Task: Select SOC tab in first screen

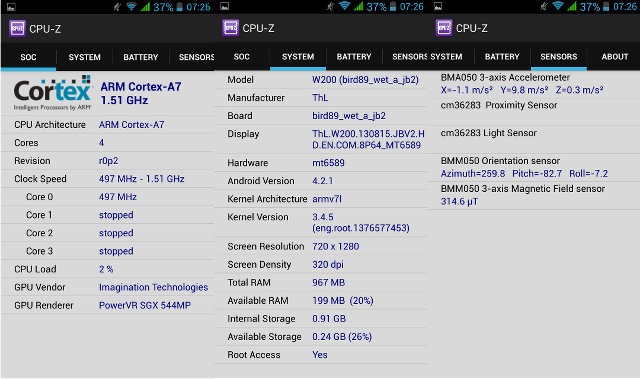Action: pos(28,57)
